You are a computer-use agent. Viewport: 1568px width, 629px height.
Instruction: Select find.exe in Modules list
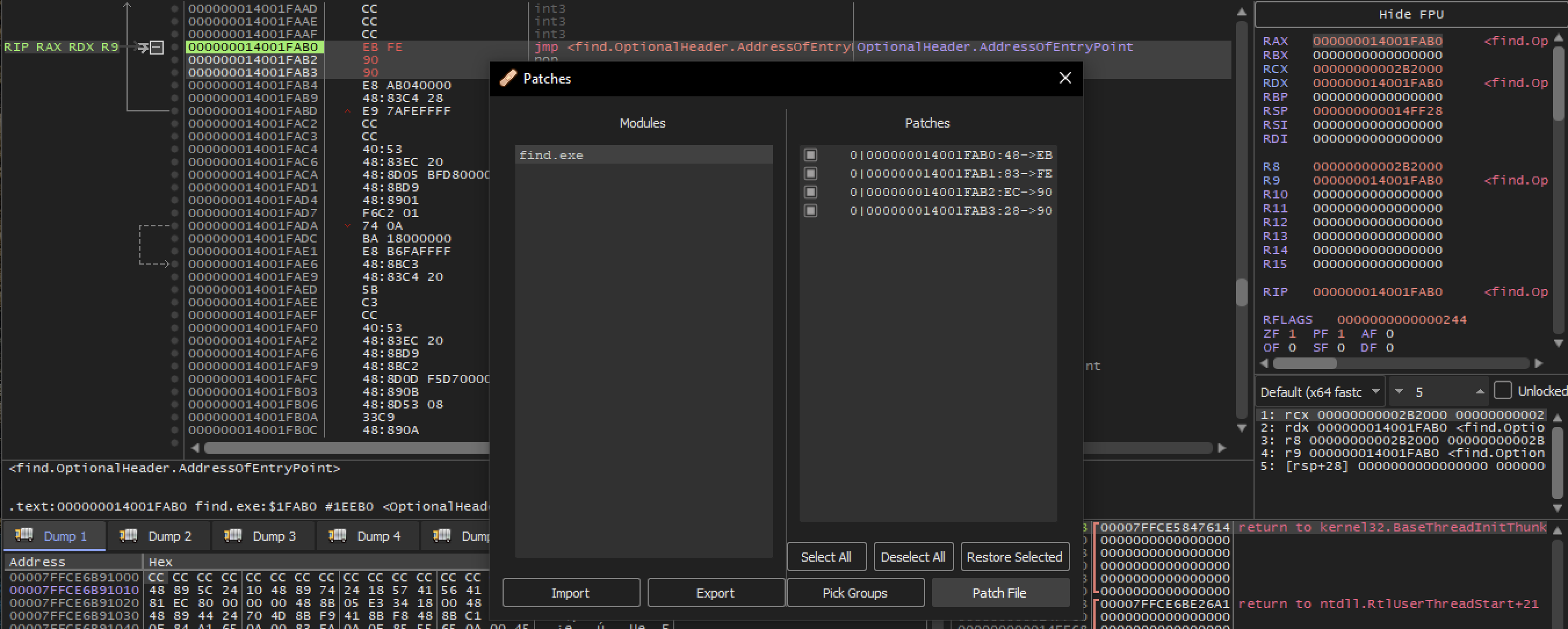coord(644,155)
